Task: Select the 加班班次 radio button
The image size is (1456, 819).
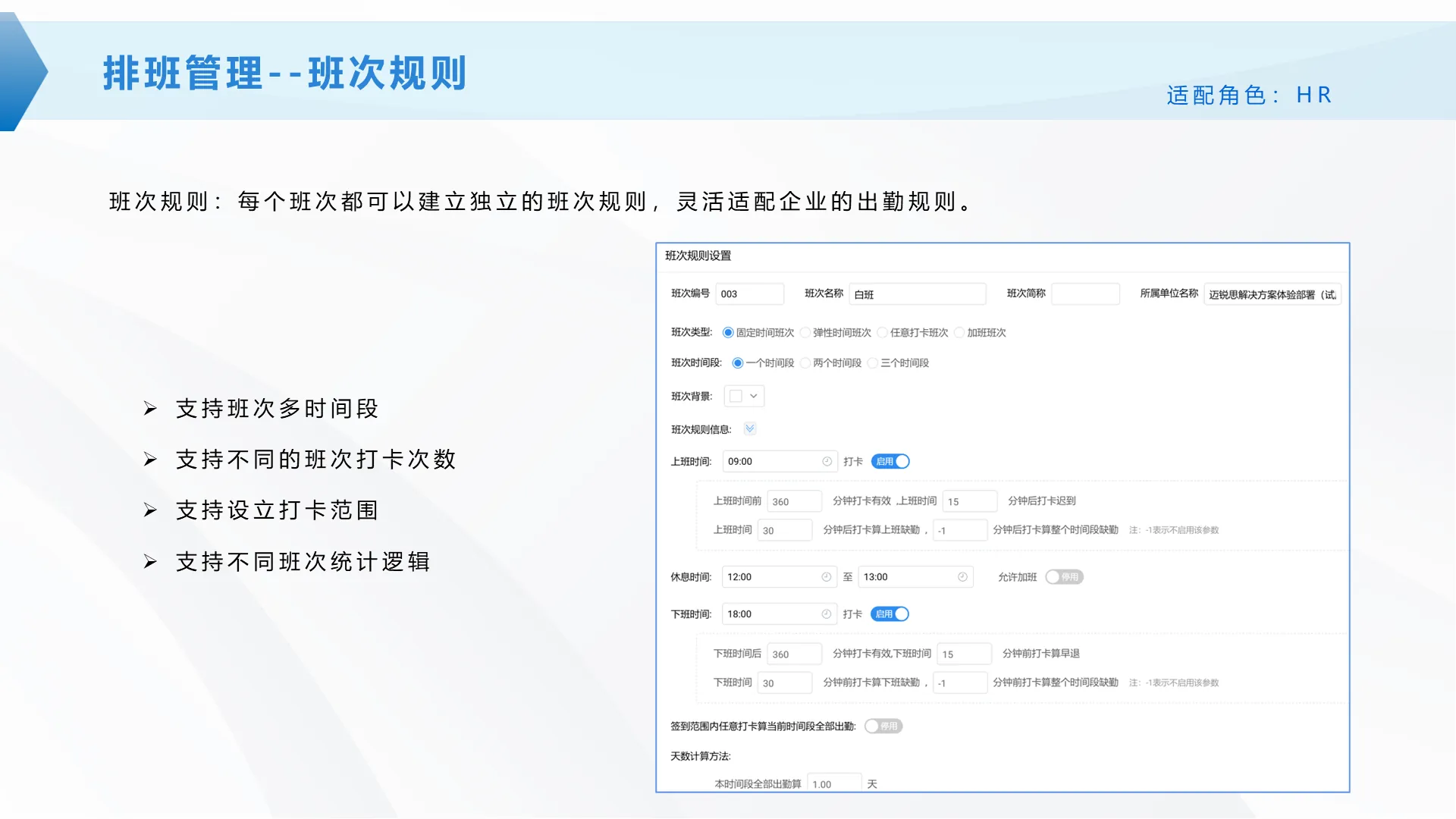Action: (959, 333)
